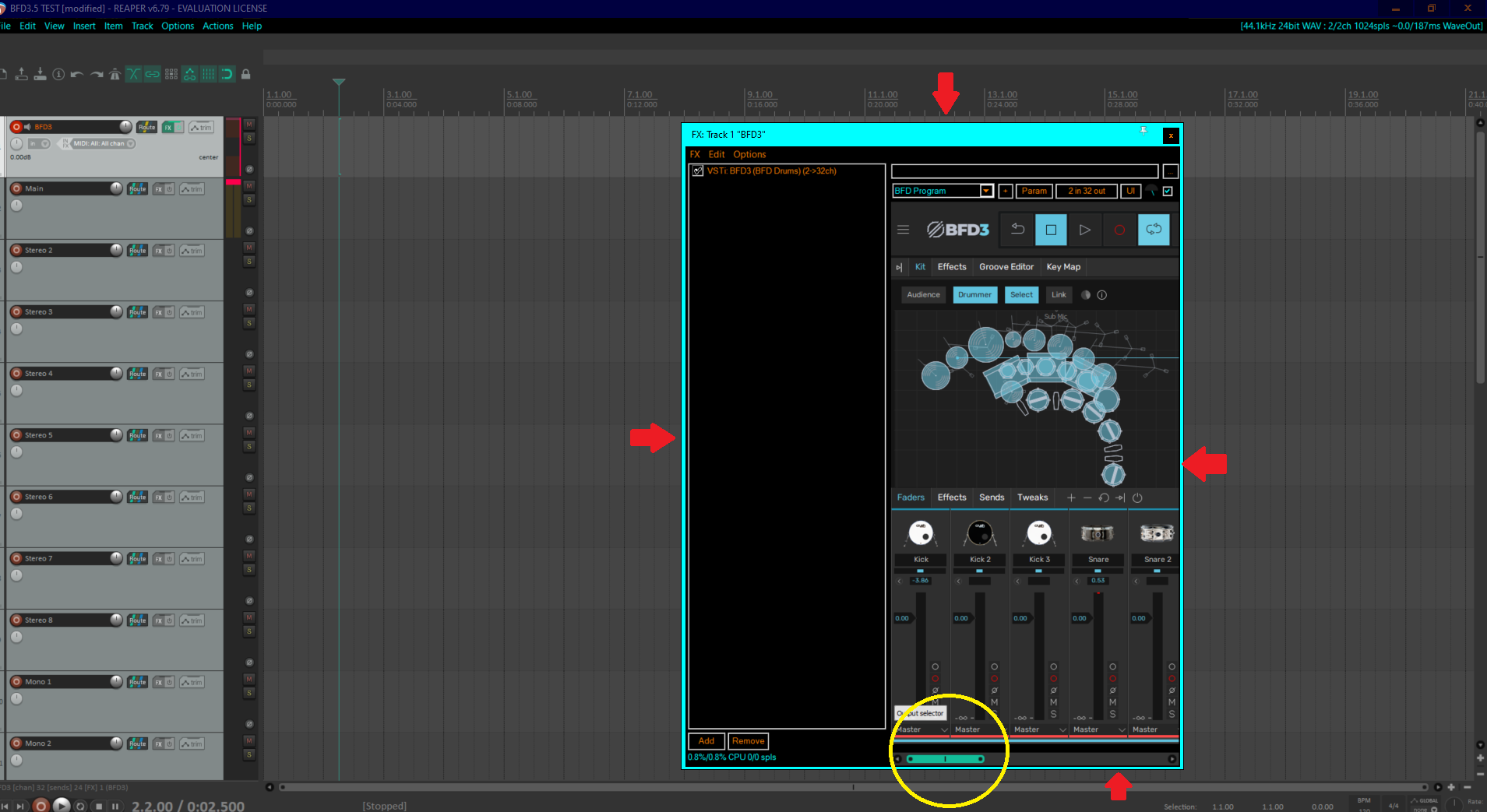Open project settings info toolbar icon
Viewport: 1487px width, 812px height.
(58, 74)
